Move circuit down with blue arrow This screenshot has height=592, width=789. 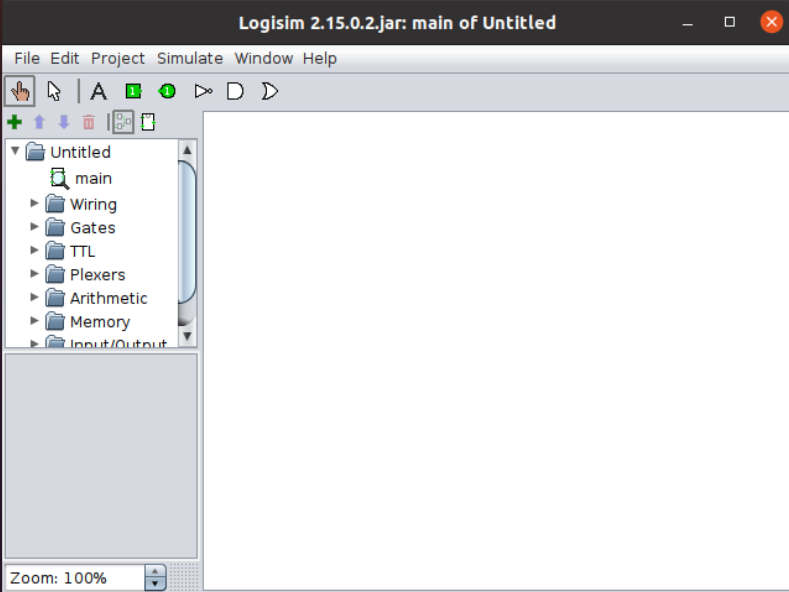coord(64,122)
